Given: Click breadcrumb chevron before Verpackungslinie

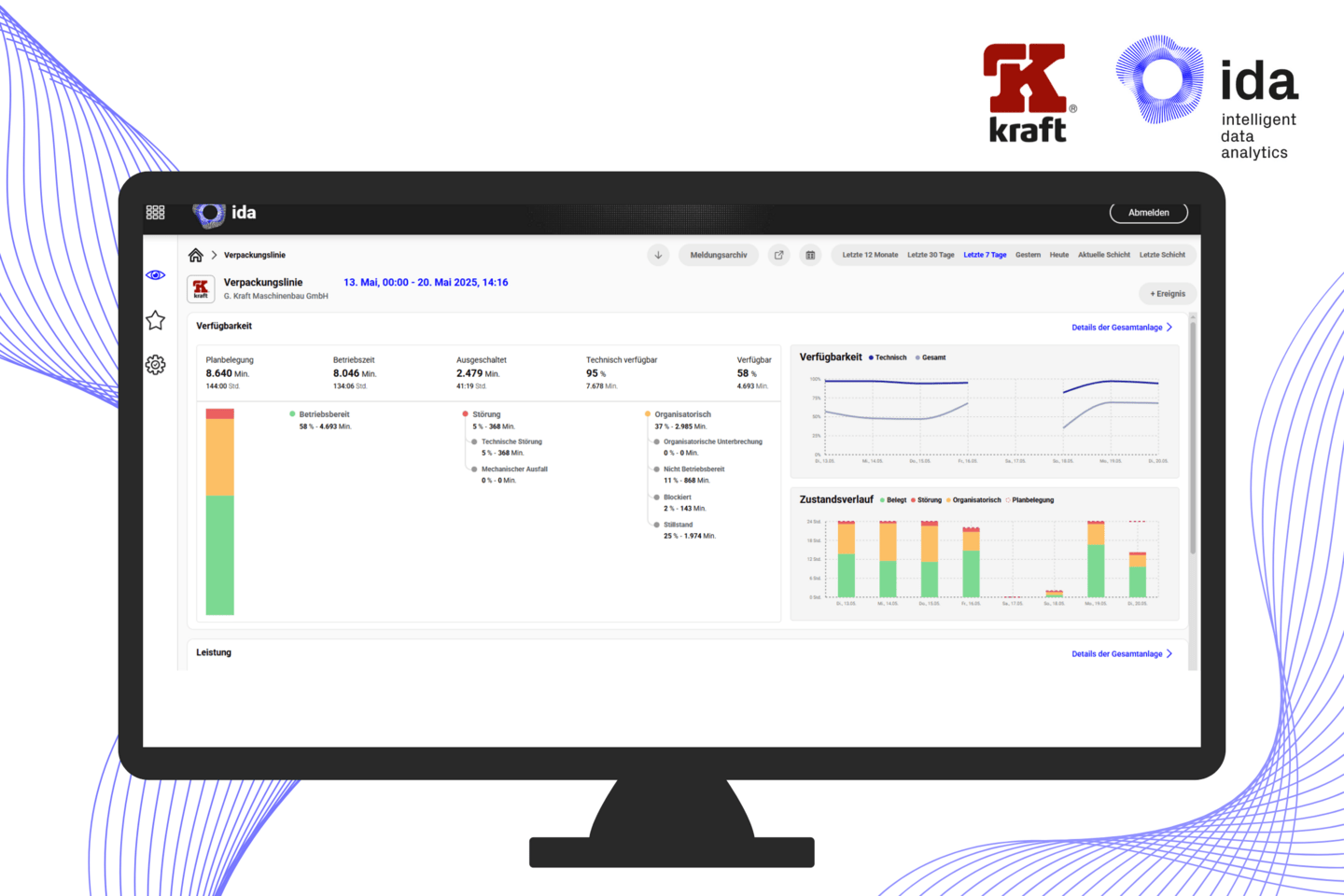Looking at the screenshot, I should [x=214, y=255].
